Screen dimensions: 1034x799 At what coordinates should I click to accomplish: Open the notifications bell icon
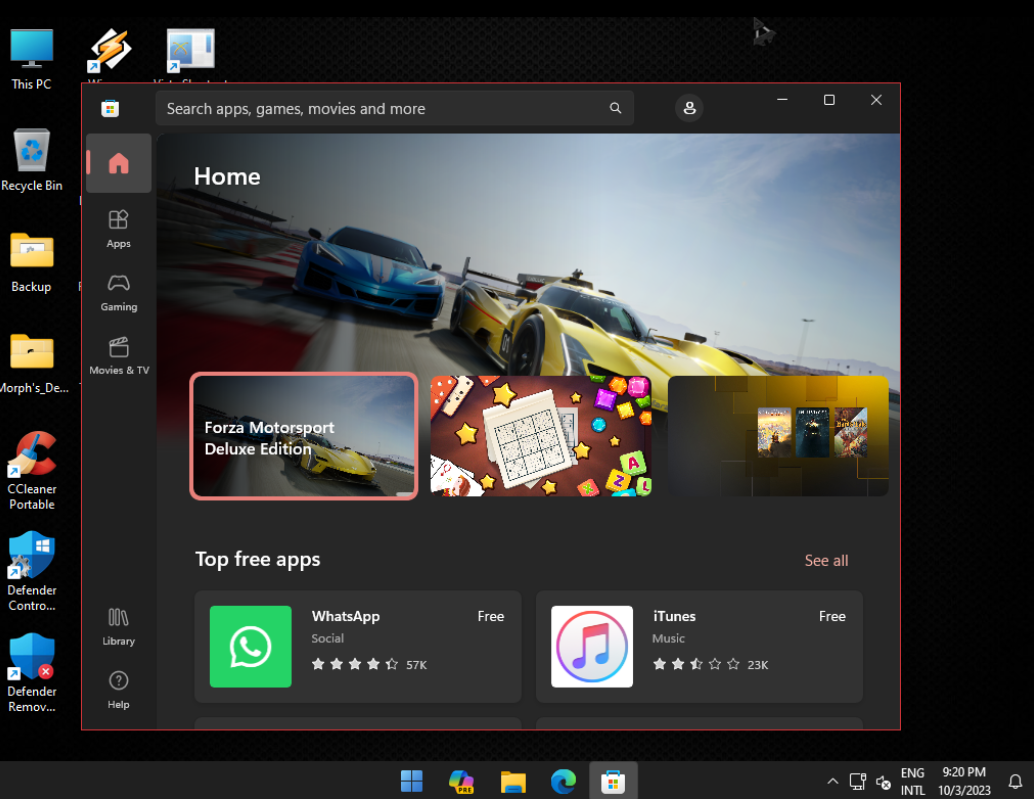point(1016,782)
